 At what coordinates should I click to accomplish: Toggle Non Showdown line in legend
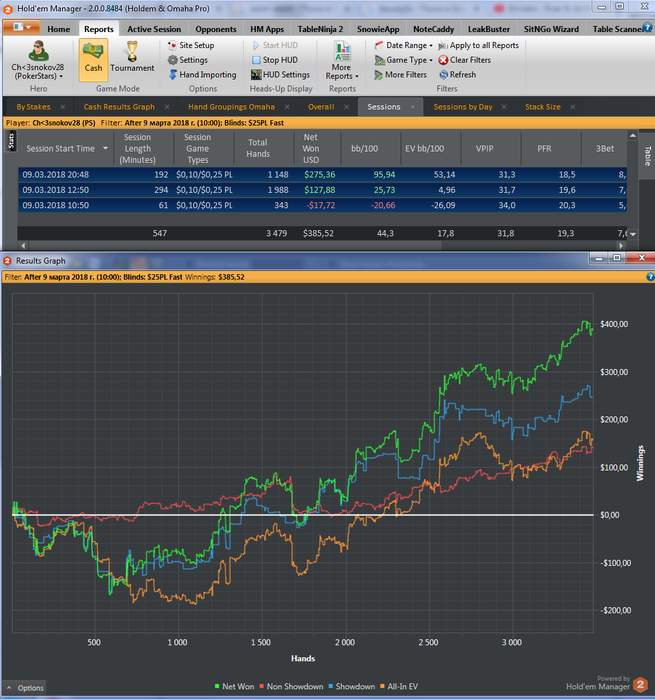[x=291, y=687]
